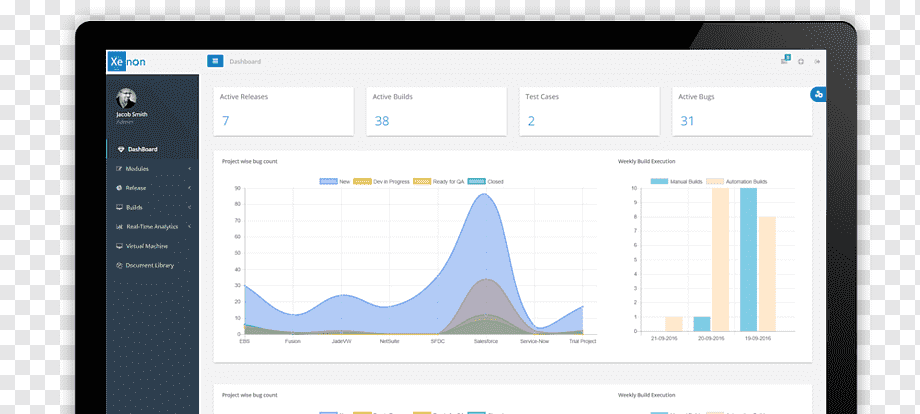Click the Active Builds count 38
The image size is (920, 414).
382,121
